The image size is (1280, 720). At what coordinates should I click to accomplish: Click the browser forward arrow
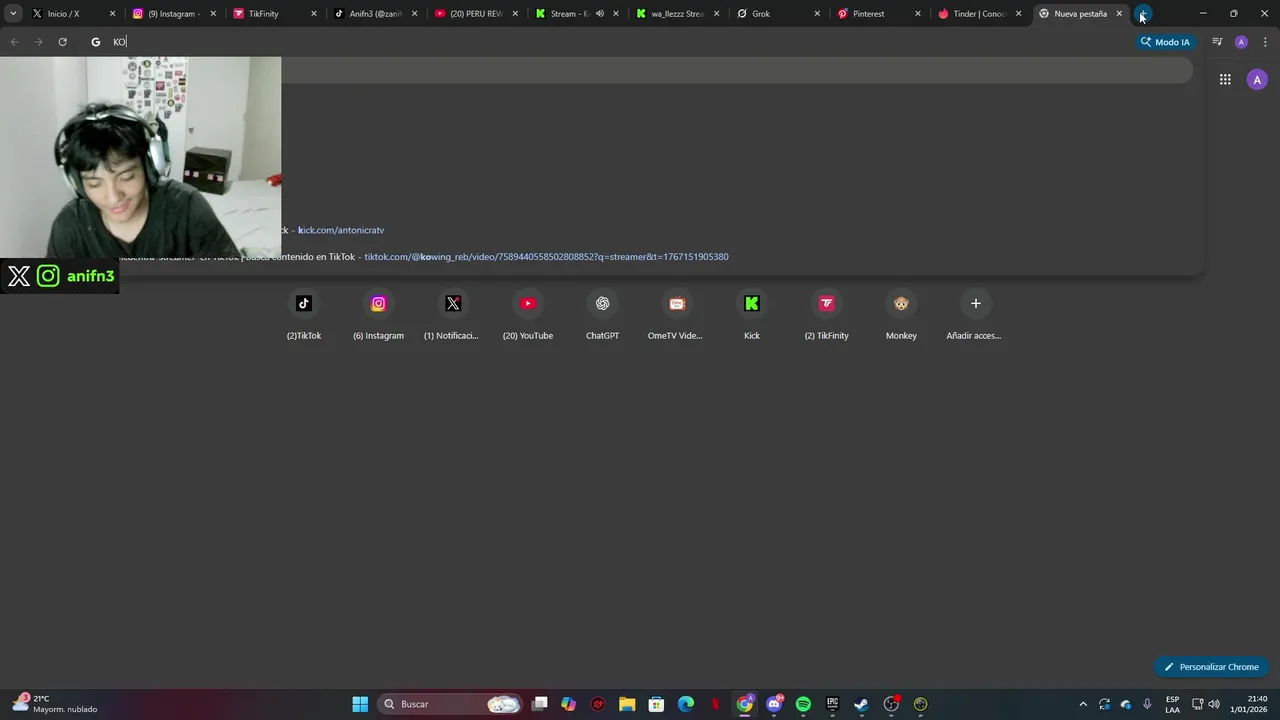coord(38,42)
